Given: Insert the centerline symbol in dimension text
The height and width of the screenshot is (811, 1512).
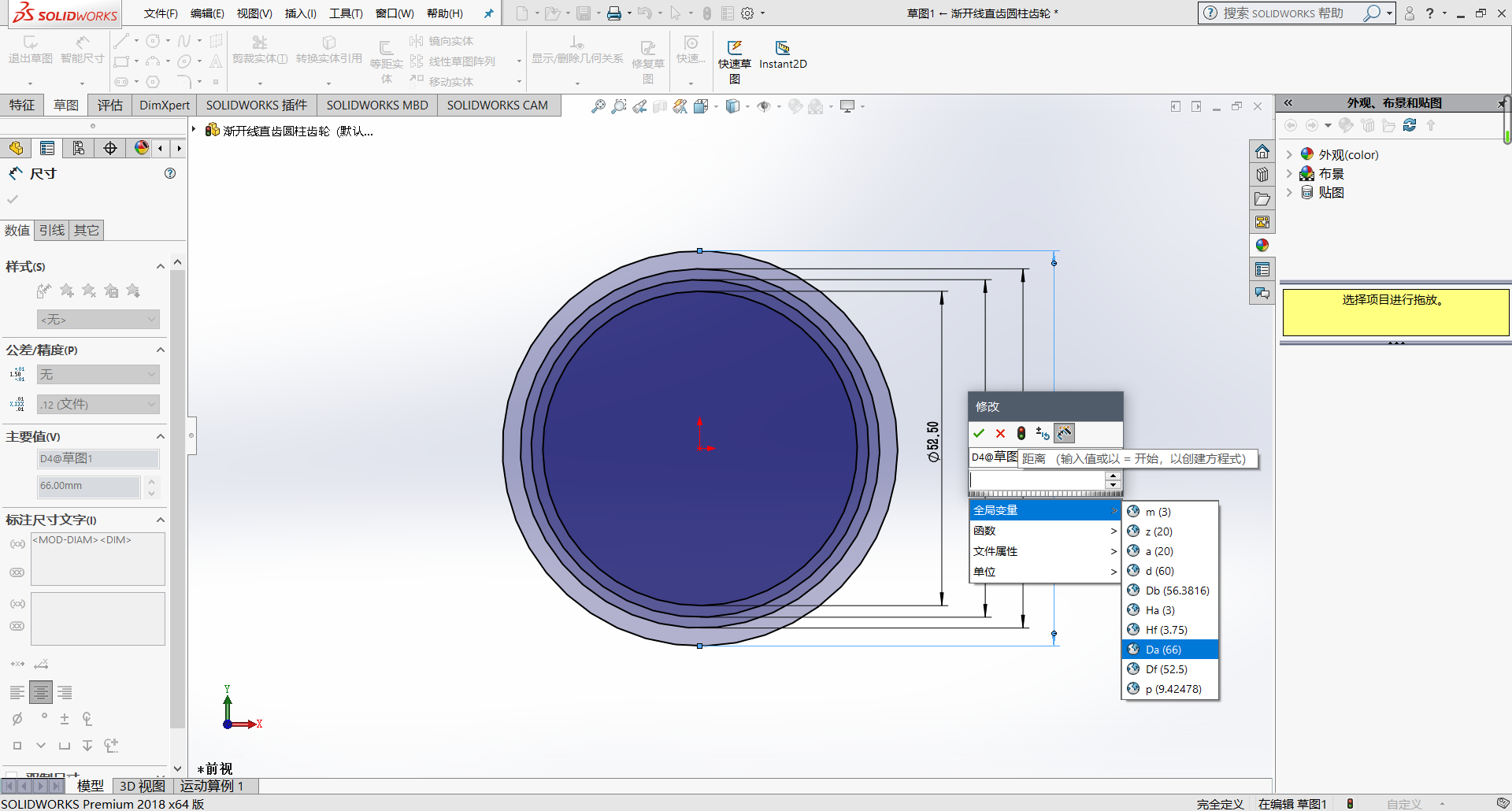Looking at the screenshot, I should click(87, 719).
